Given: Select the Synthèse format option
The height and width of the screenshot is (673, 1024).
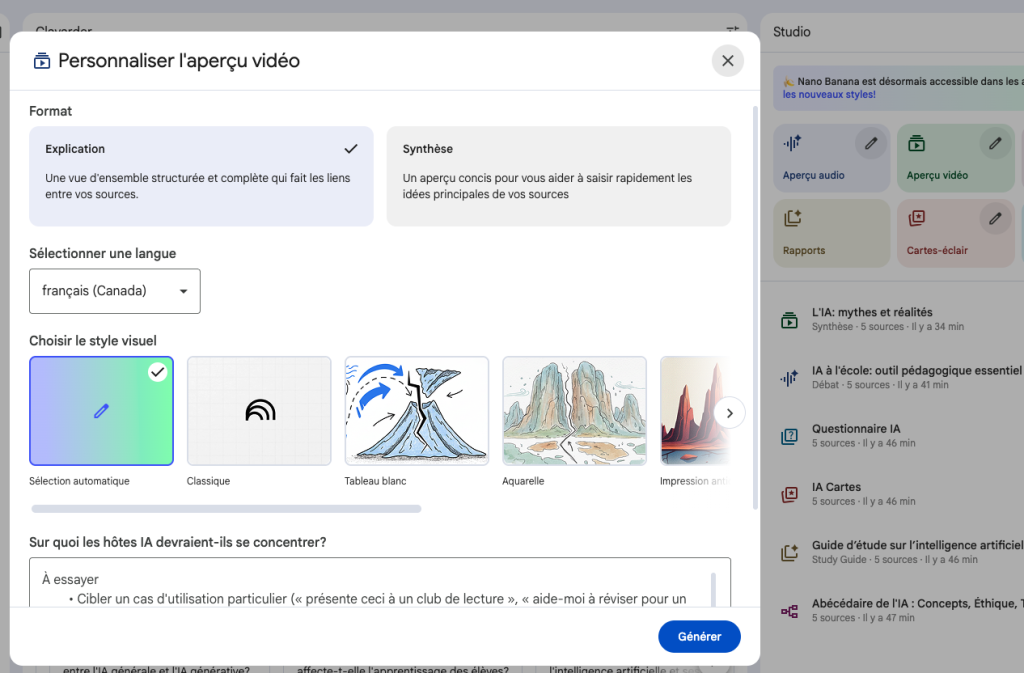Looking at the screenshot, I should point(558,176).
